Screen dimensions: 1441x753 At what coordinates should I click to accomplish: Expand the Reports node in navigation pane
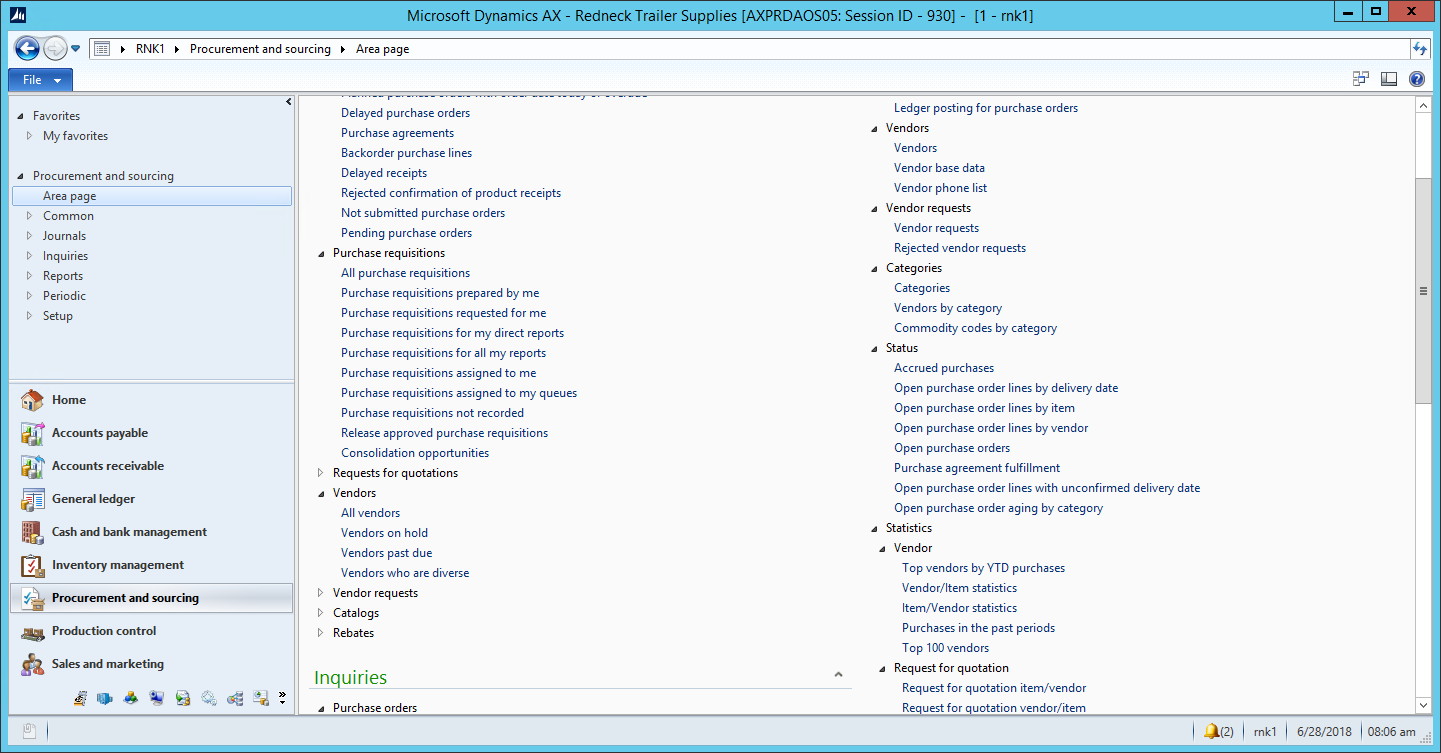31,276
